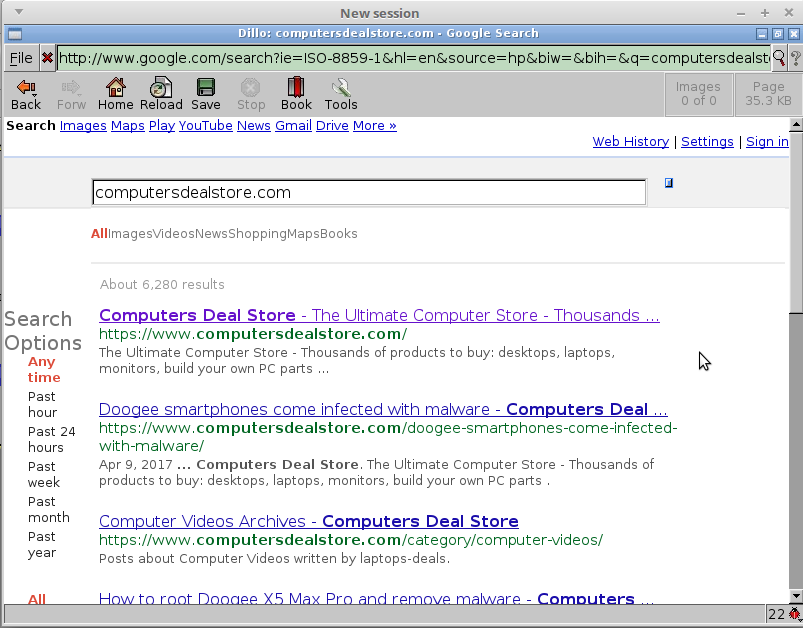Filter results to Past hour

pos(43,405)
